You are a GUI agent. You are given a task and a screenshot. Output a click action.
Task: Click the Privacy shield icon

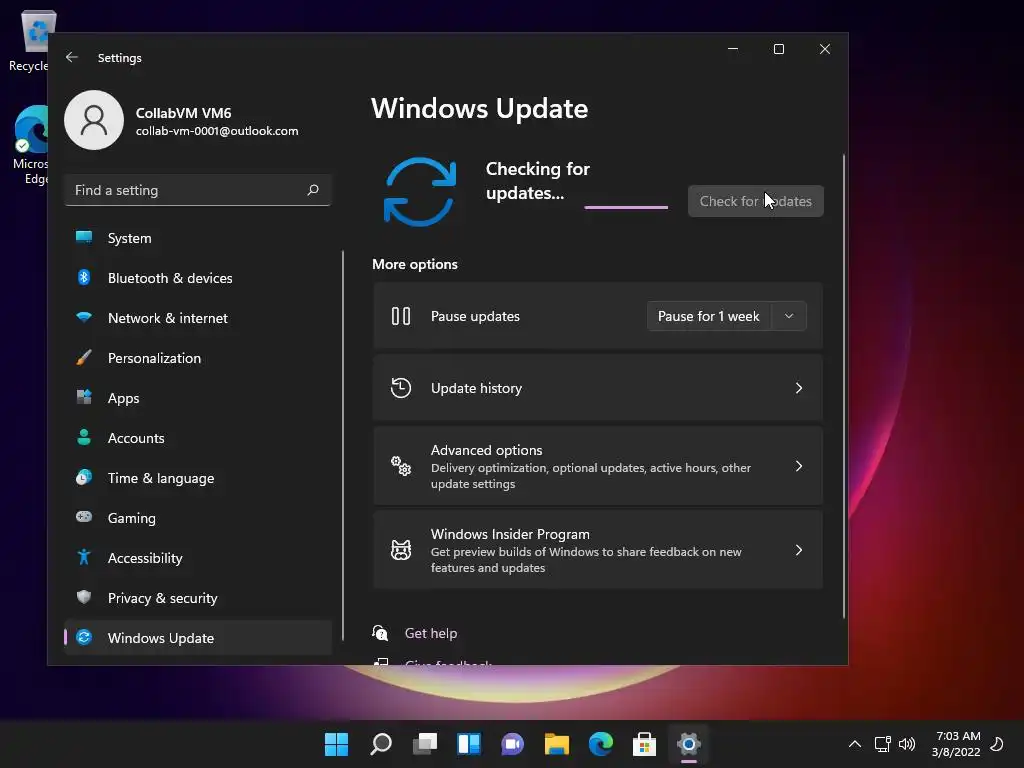pos(84,597)
